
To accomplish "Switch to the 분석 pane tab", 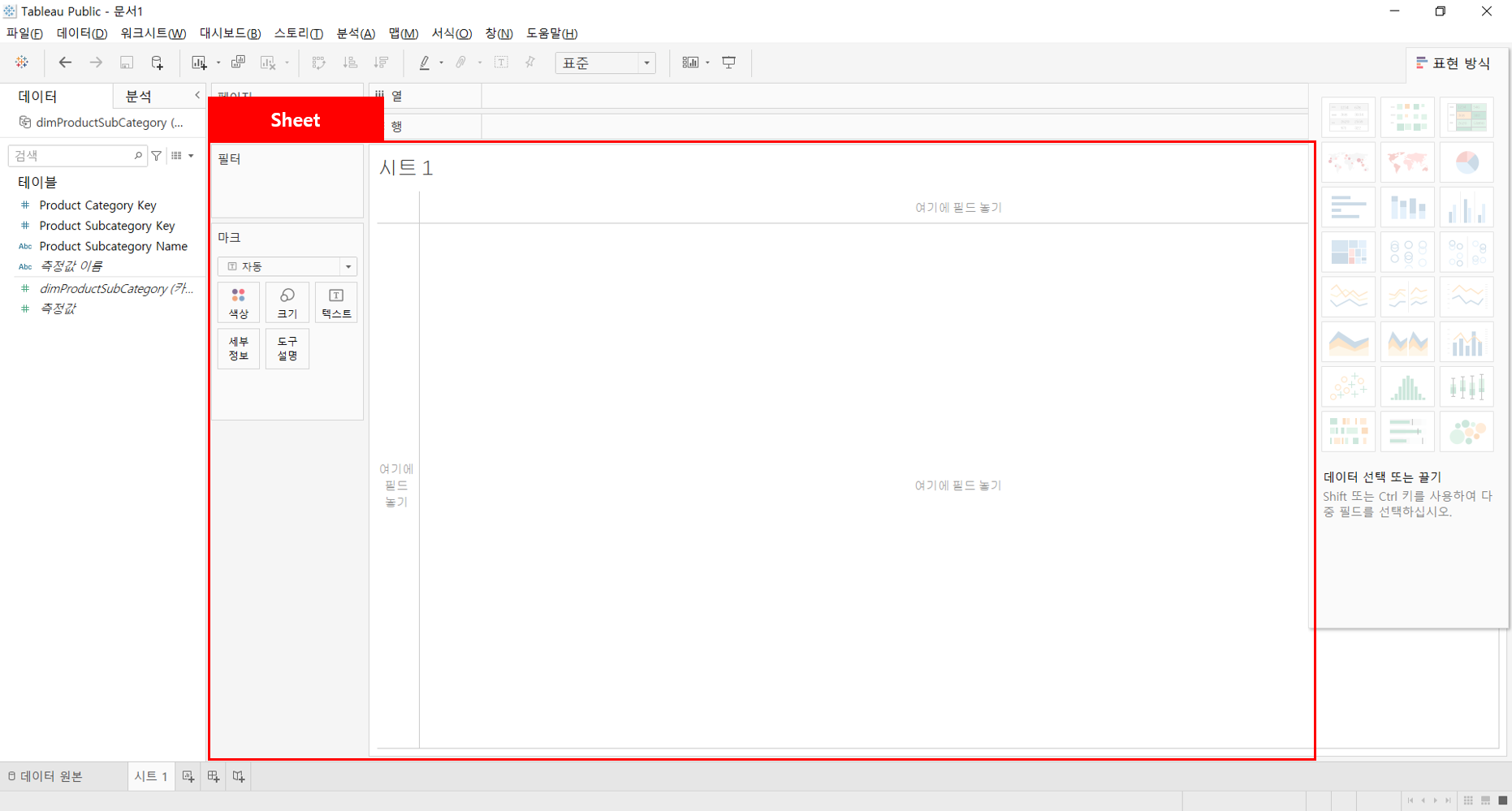I will tap(138, 96).
